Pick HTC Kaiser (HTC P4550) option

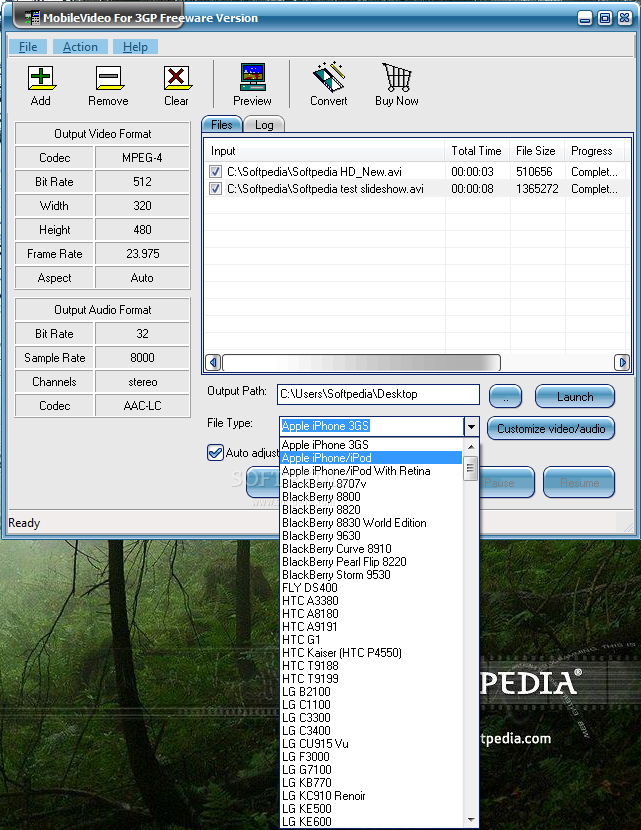[371, 652]
